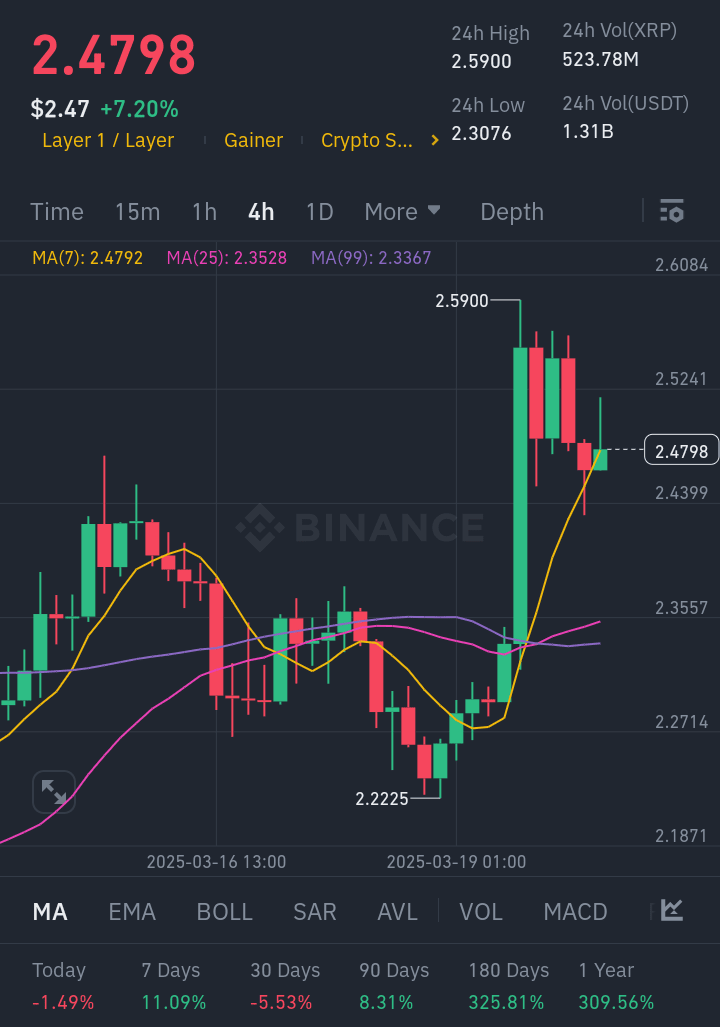Switch to the 1D interval tab
This screenshot has width=720, height=1027.
coord(319,212)
